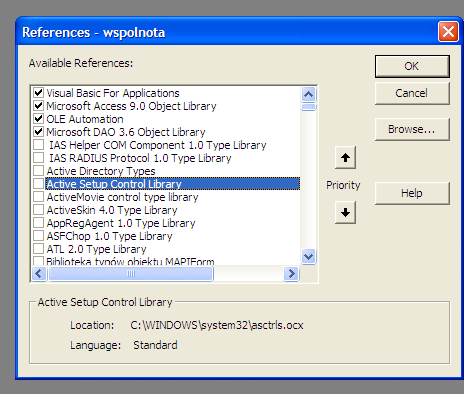This screenshot has height=394, width=464.
Task: Check ATL 2.0 Type Library box
Action: 38,248
